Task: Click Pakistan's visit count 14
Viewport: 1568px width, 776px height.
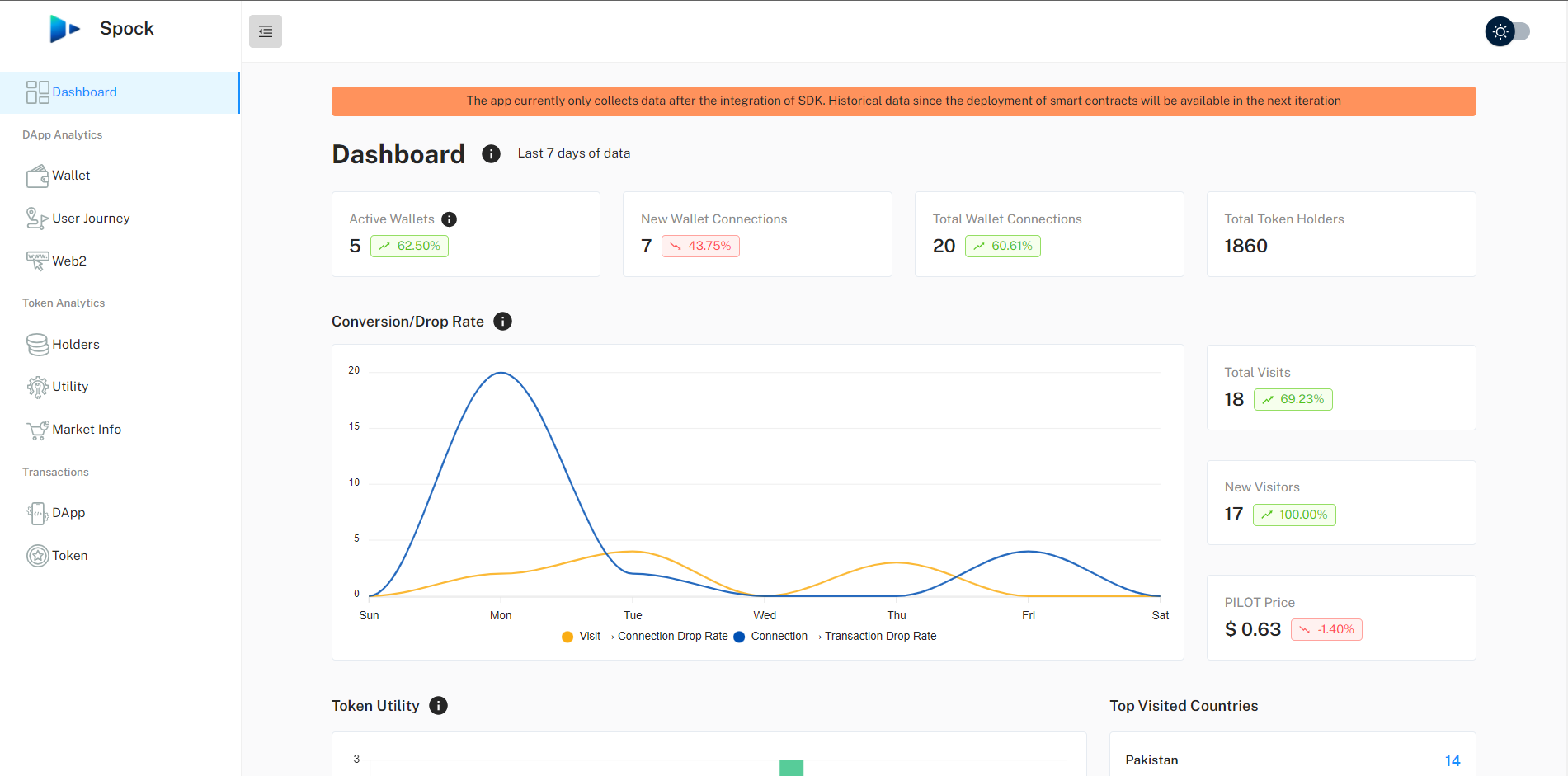Action: click(x=1453, y=761)
